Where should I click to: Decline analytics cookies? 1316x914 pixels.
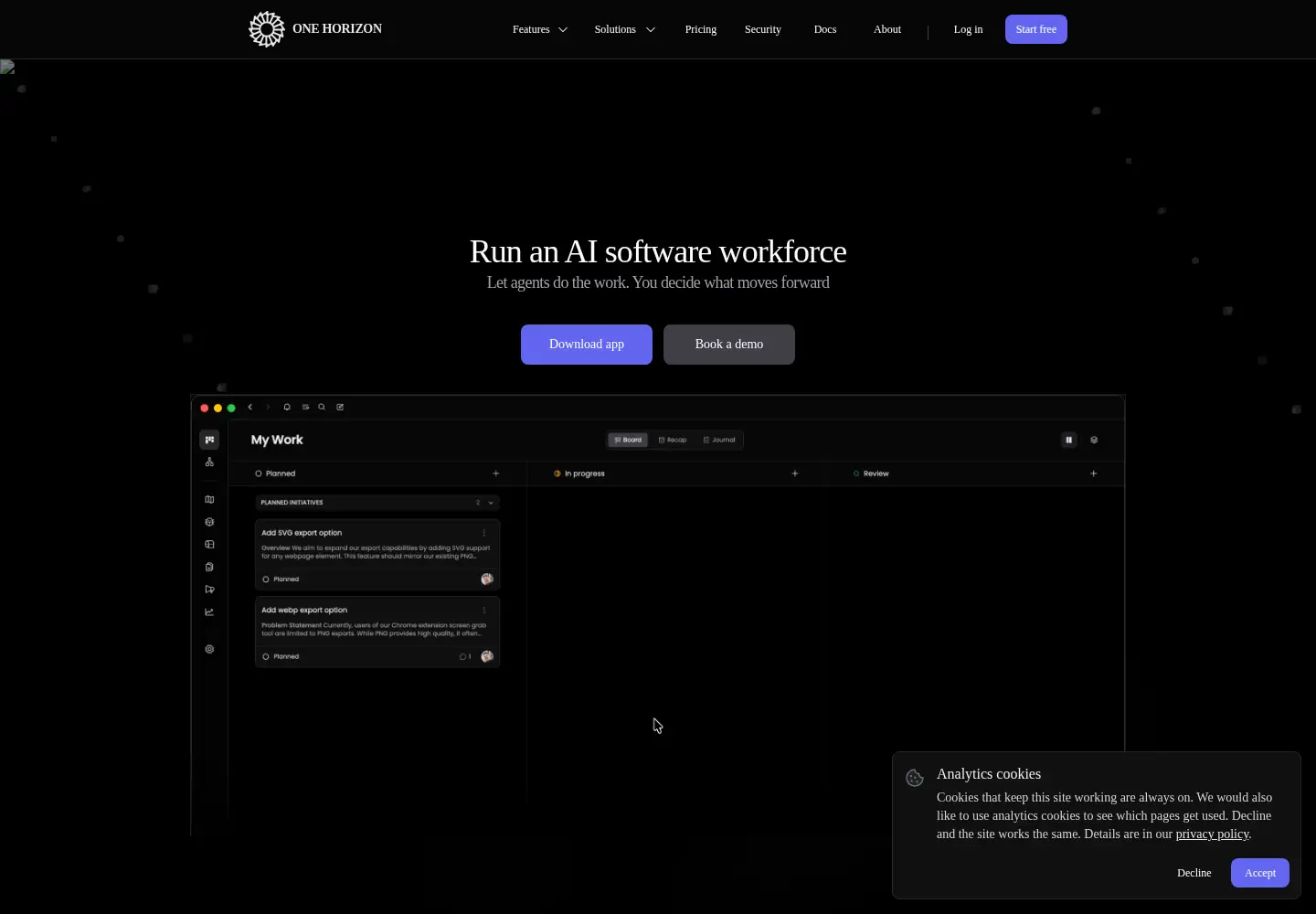coord(1194,873)
